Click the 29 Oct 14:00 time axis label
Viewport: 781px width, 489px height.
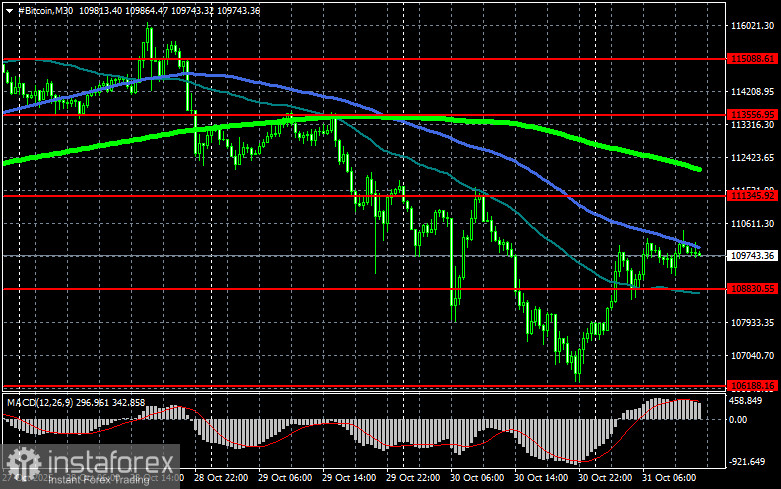click(349, 478)
